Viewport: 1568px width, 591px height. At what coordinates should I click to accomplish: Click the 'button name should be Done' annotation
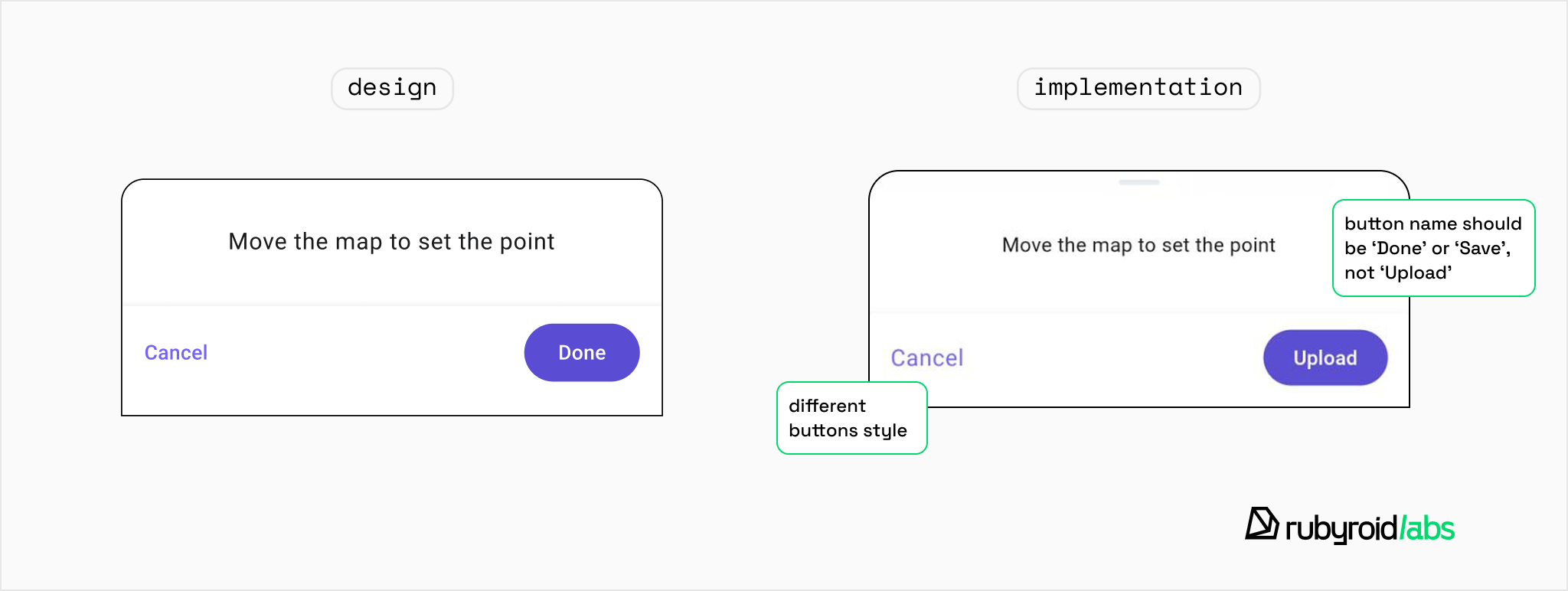click(x=1433, y=247)
